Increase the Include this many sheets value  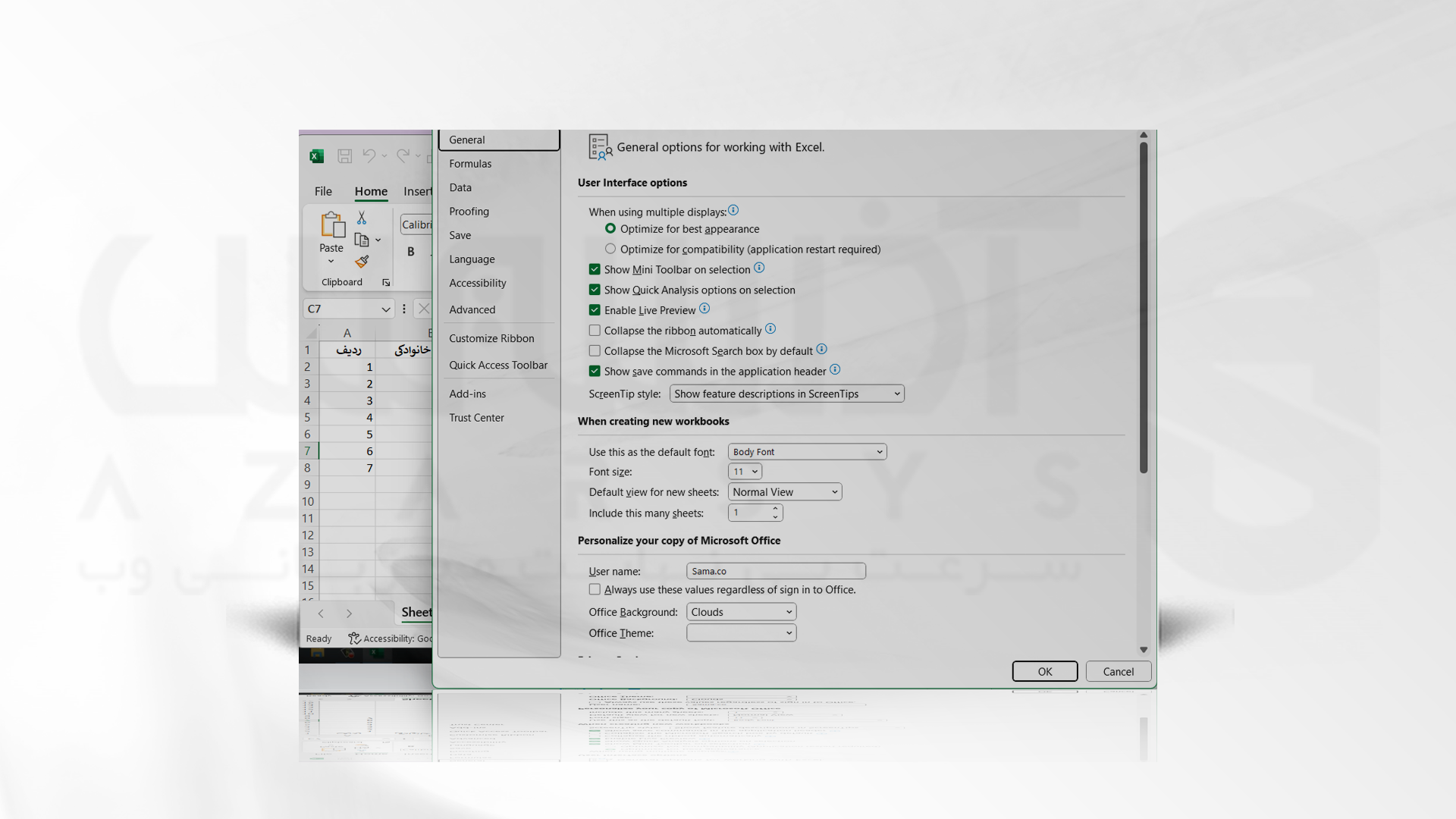775,509
